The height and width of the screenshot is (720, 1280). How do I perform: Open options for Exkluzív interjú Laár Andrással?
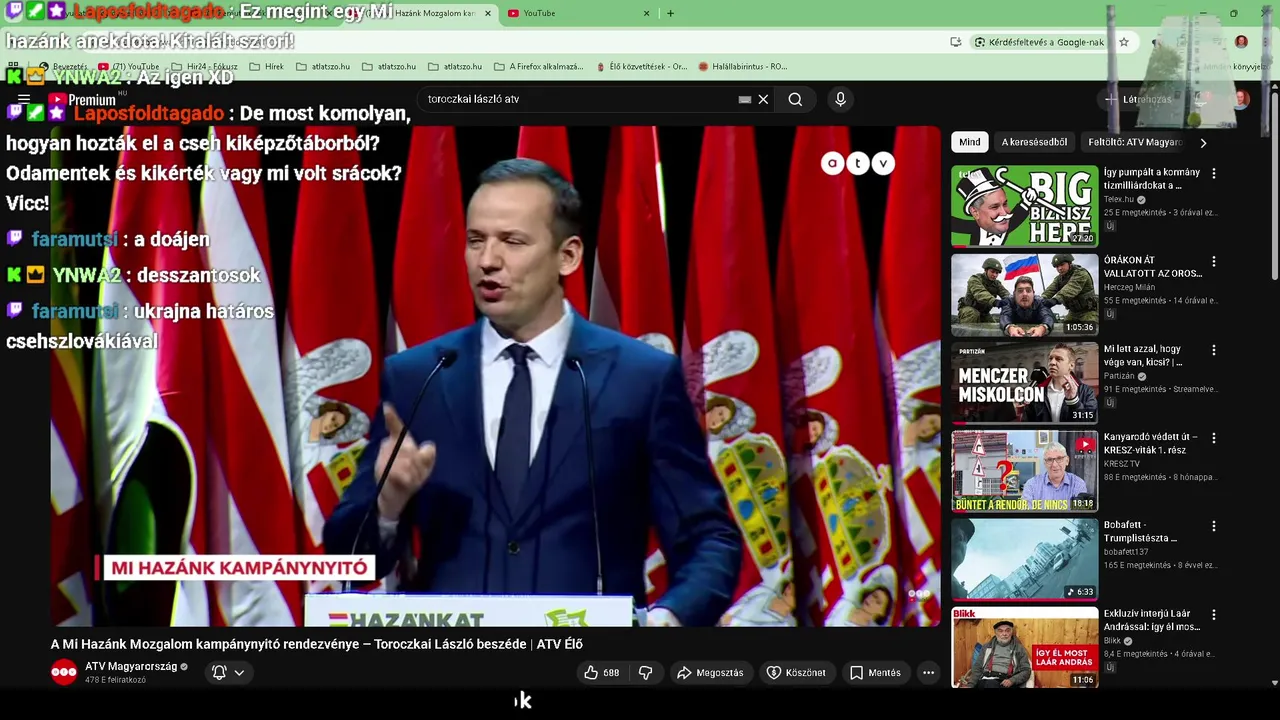click(x=1214, y=615)
